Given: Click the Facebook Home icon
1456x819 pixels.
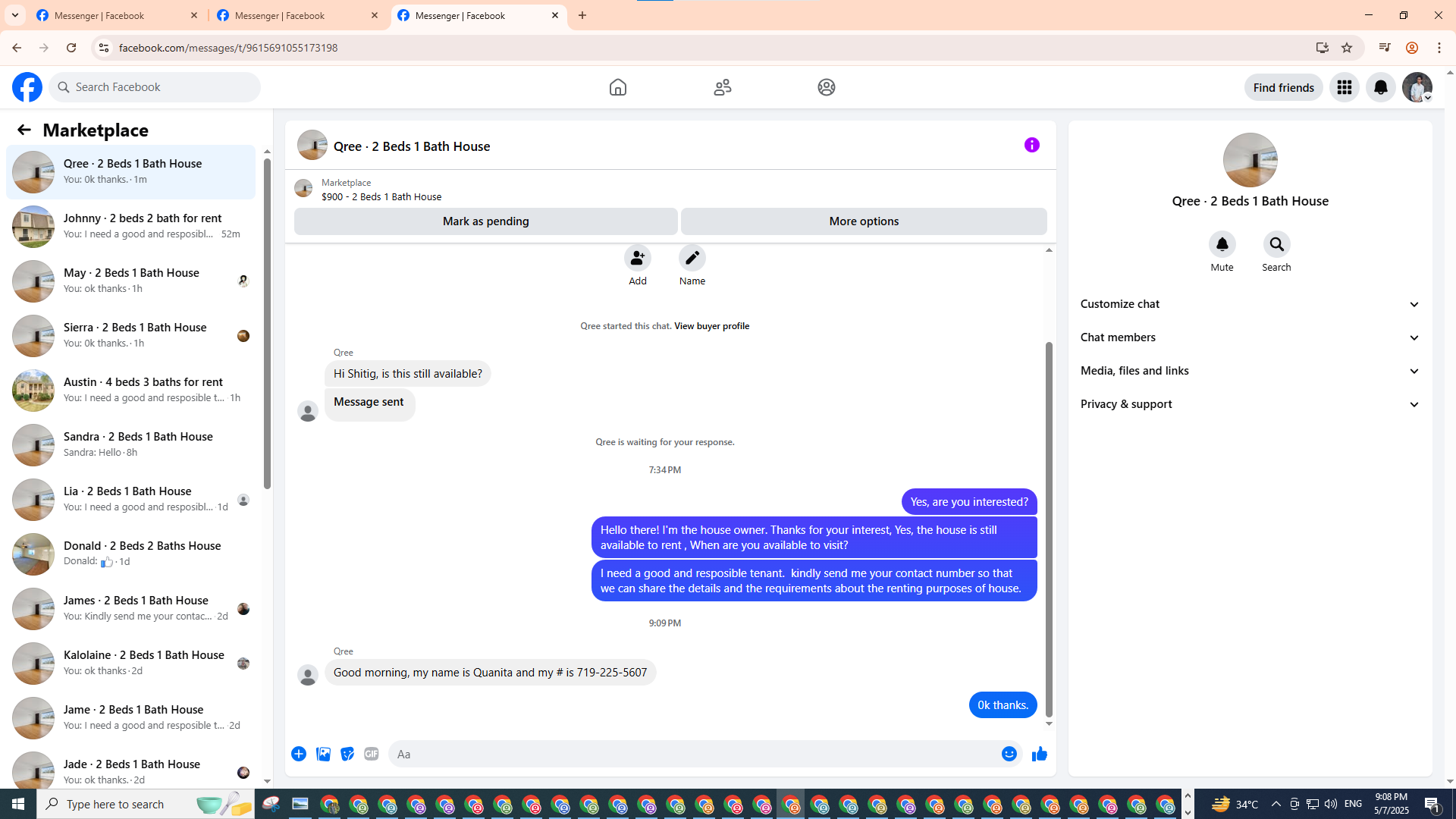Looking at the screenshot, I should point(617,87).
